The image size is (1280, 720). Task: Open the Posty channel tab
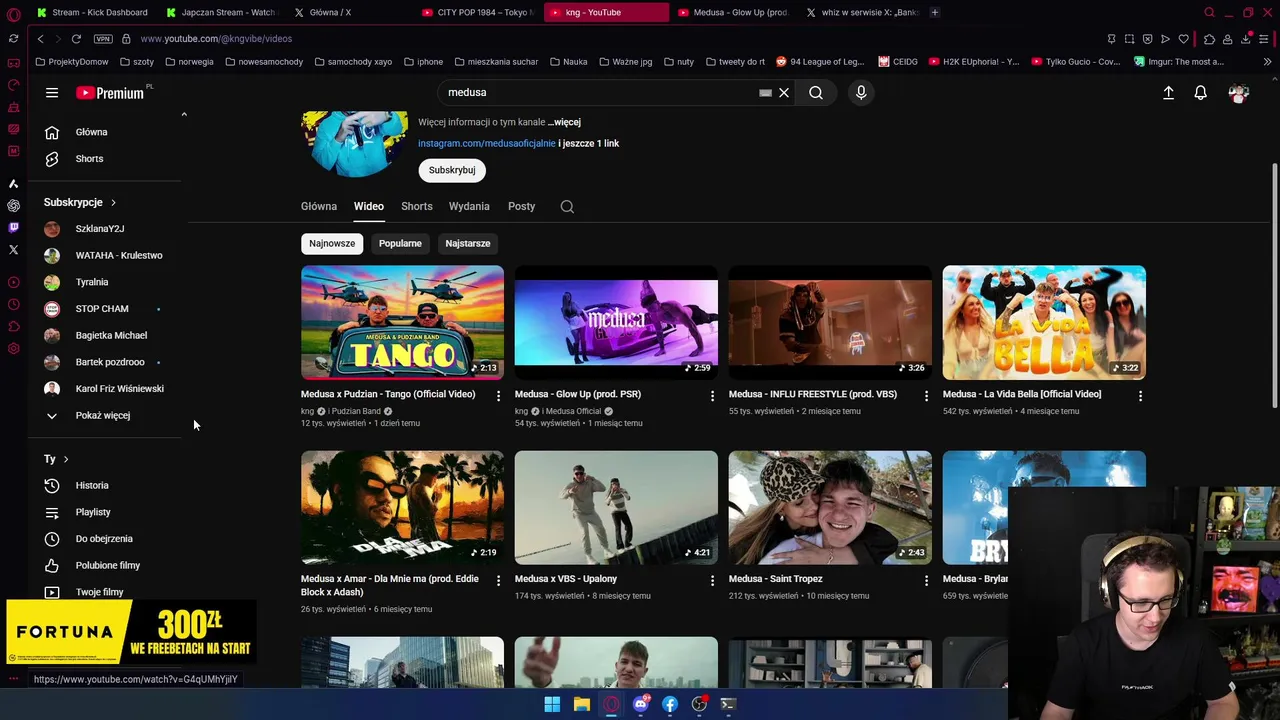(x=521, y=206)
